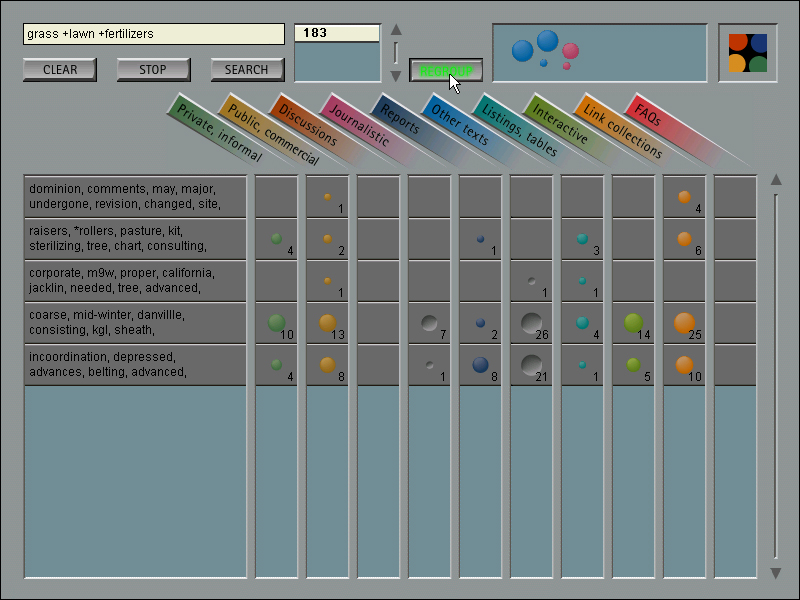Image resolution: width=800 pixels, height=600 pixels.
Task: Open the "FAQs" genre tab
Action: [648, 113]
